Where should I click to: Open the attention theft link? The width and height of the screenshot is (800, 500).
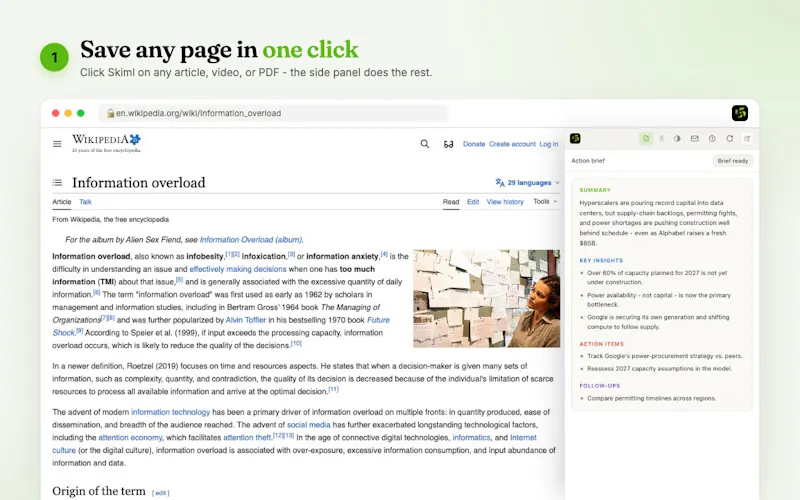(247, 437)
